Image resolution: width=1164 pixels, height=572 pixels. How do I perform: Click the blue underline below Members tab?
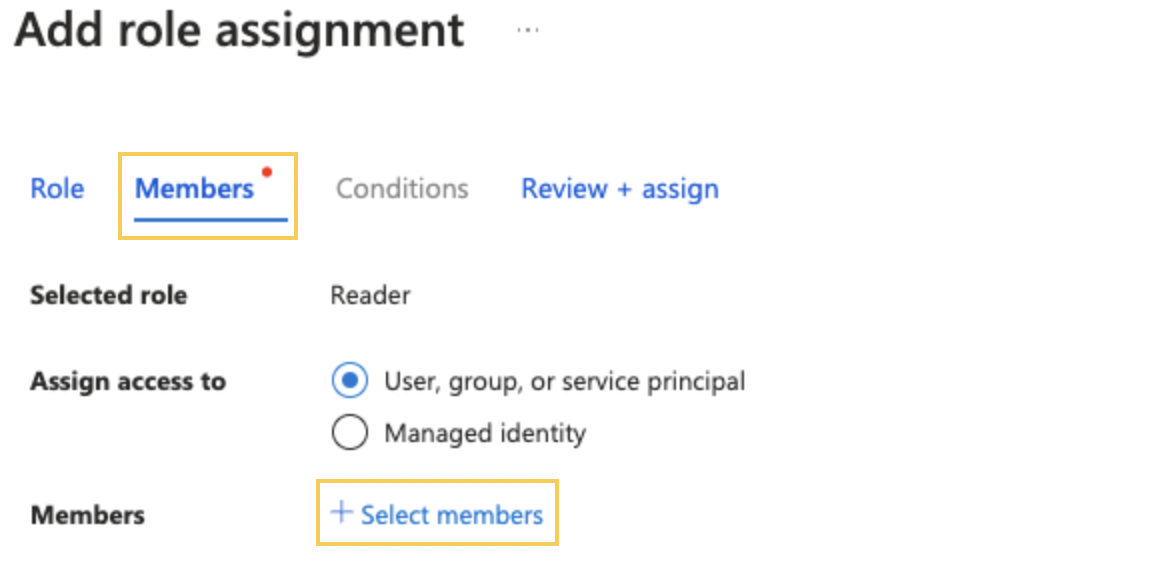coord(211,220)
